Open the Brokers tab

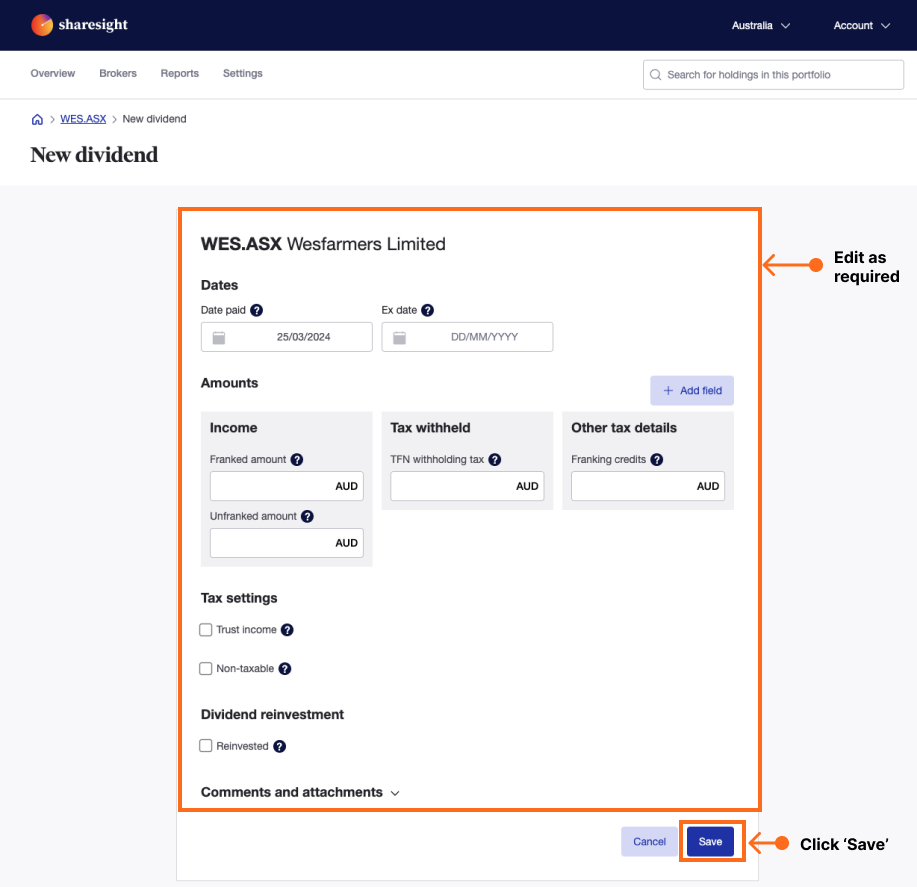[118, 74]
